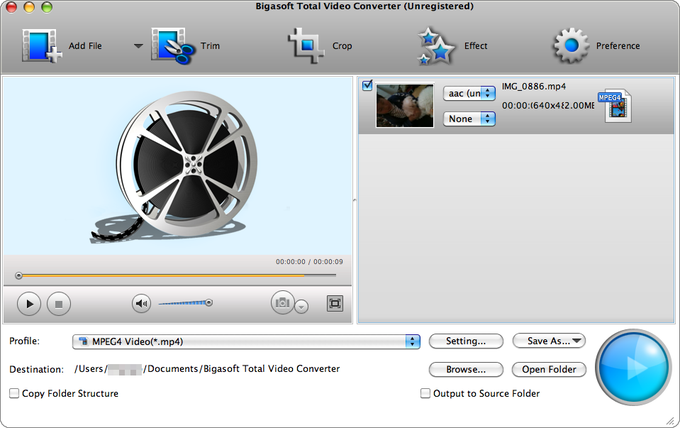Click the file duration and resolution text
This screenshot has height=428, width=680.
[x=548, y=105]
